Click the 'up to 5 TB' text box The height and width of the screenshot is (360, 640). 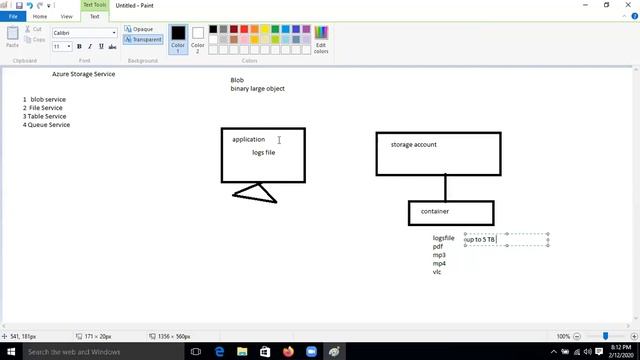point(507,240)
